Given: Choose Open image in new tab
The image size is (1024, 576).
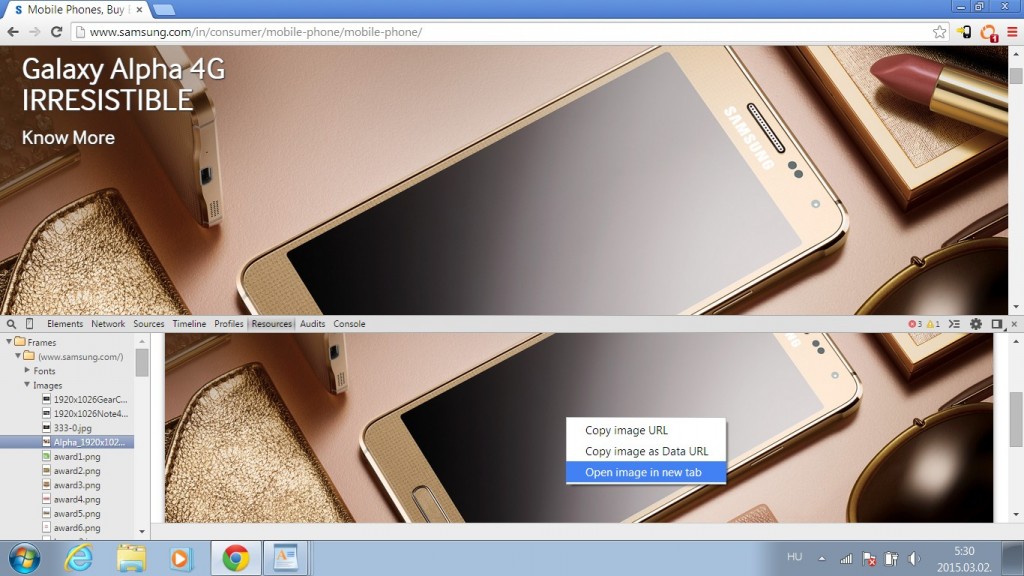Looking at the screenshot, I should [x=643, y=473].
